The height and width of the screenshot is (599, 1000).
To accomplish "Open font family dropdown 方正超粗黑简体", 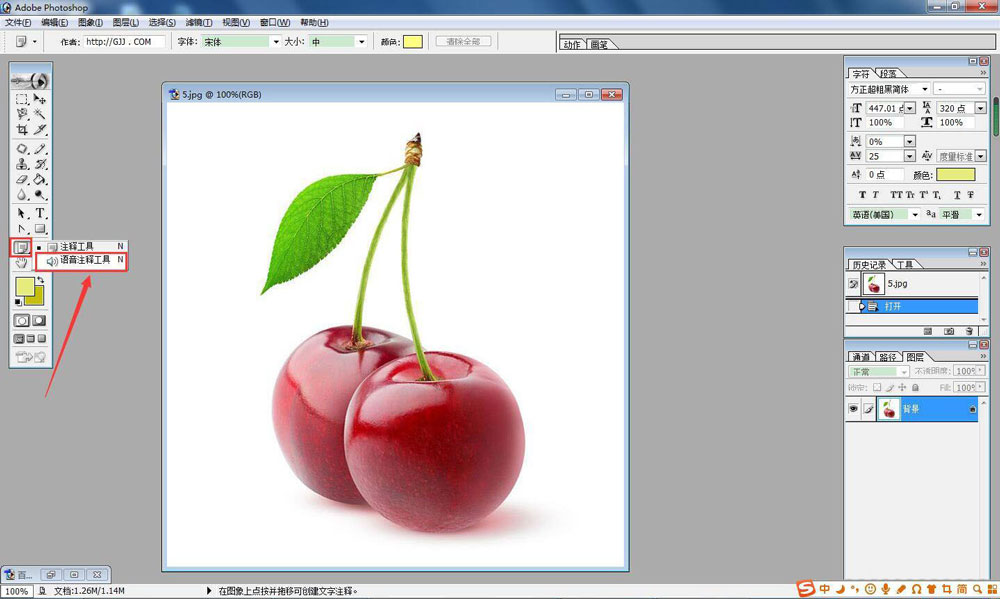I will click(x=925, y=89).
